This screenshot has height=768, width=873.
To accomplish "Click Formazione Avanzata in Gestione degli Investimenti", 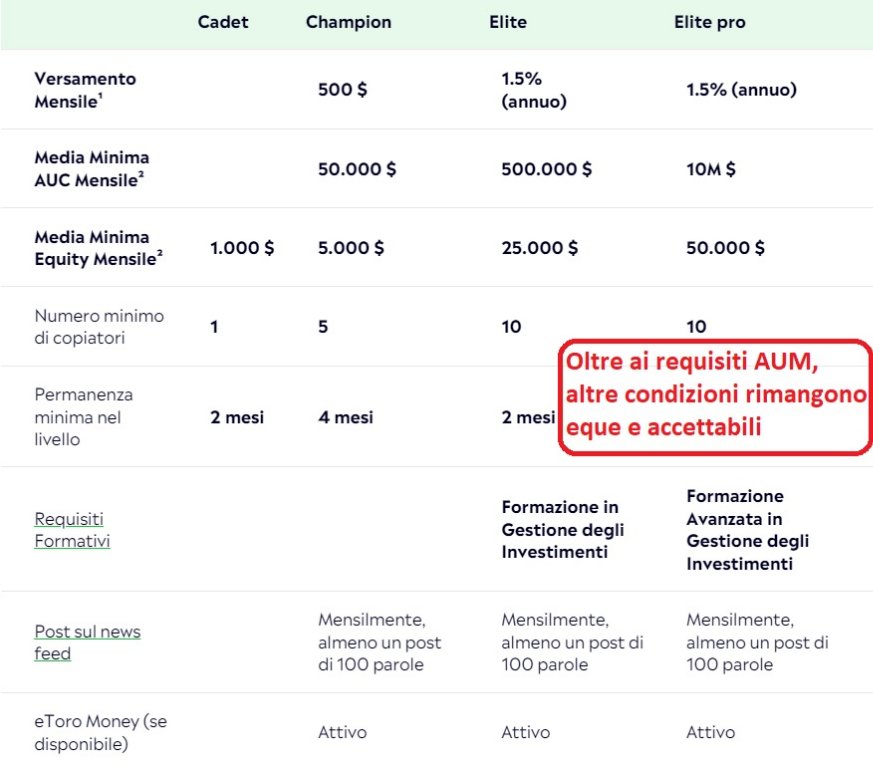I will (747, 530).
